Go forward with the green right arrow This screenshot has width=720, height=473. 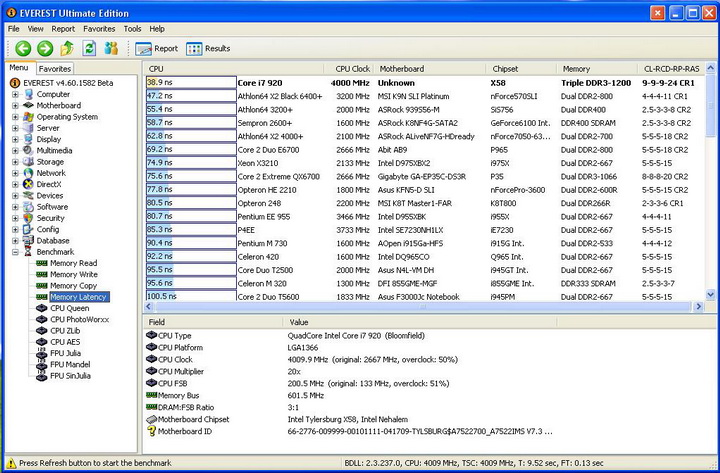pos(45,48)
